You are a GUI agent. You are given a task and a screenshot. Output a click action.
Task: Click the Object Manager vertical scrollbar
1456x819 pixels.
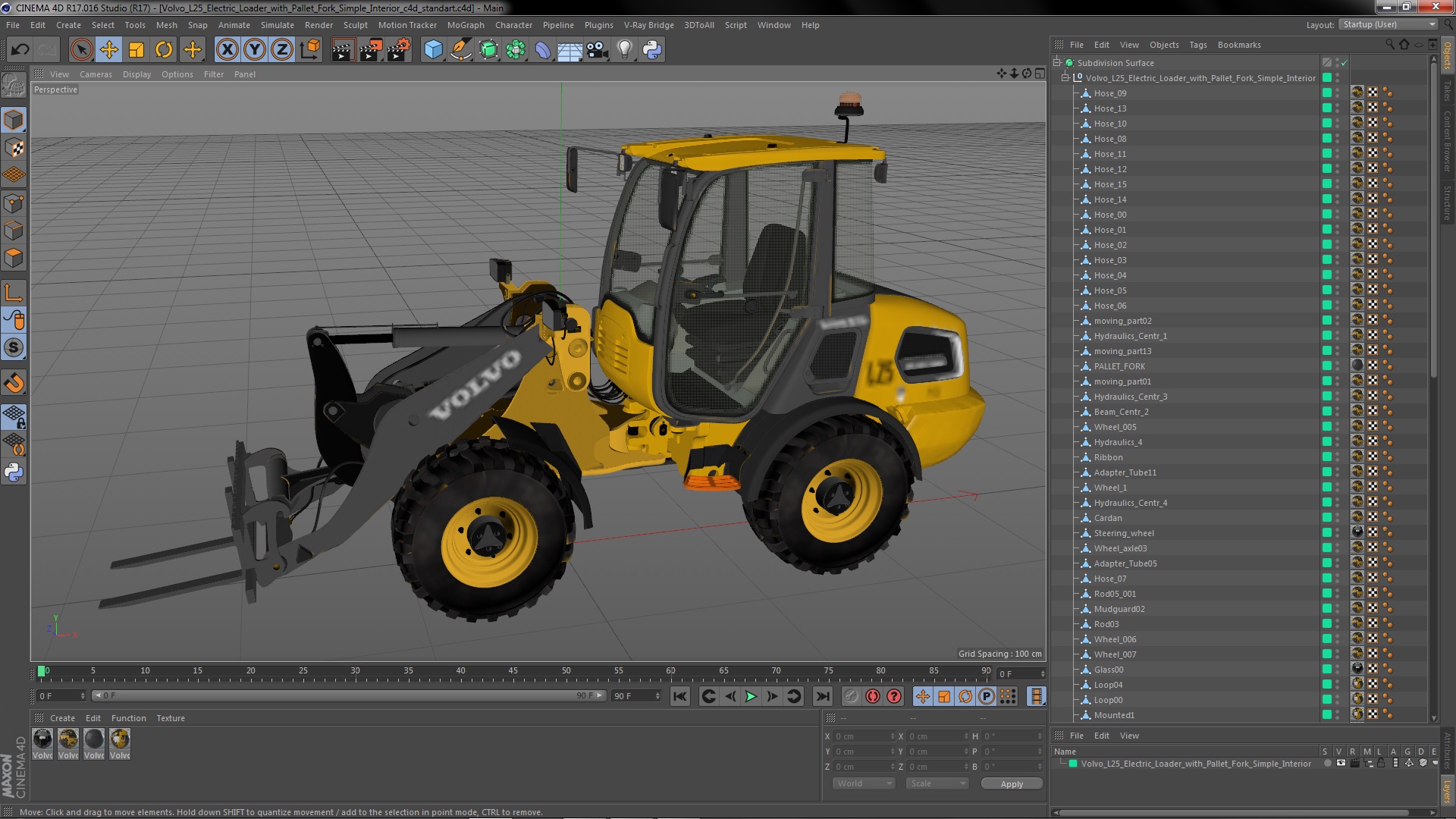pos(1433,220)
